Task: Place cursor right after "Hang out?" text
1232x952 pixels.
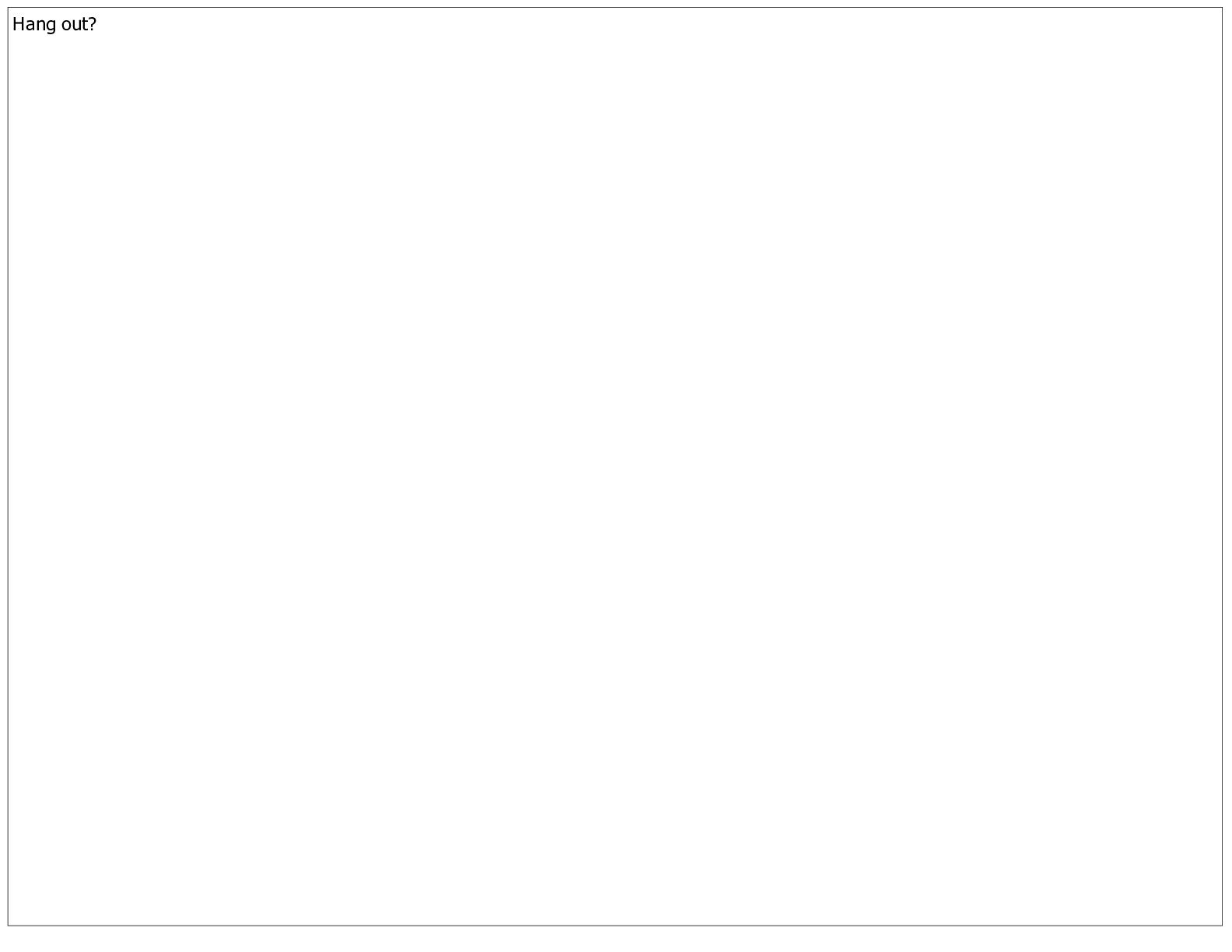Action: (98, 24)
